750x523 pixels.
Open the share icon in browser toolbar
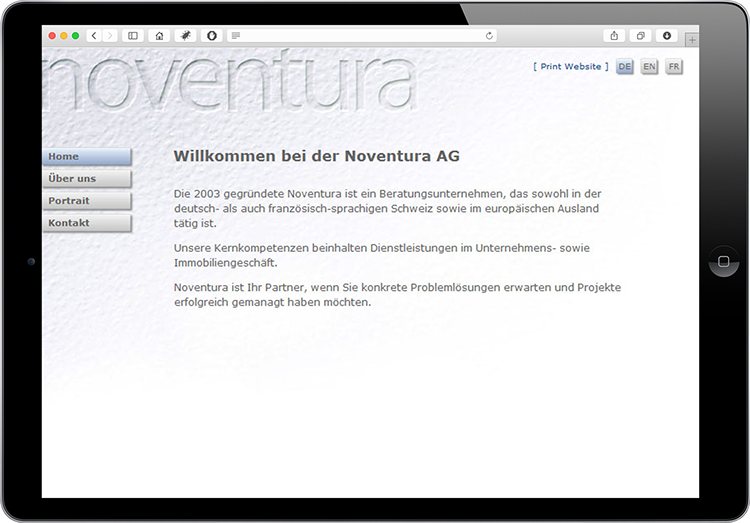point(614,35)
